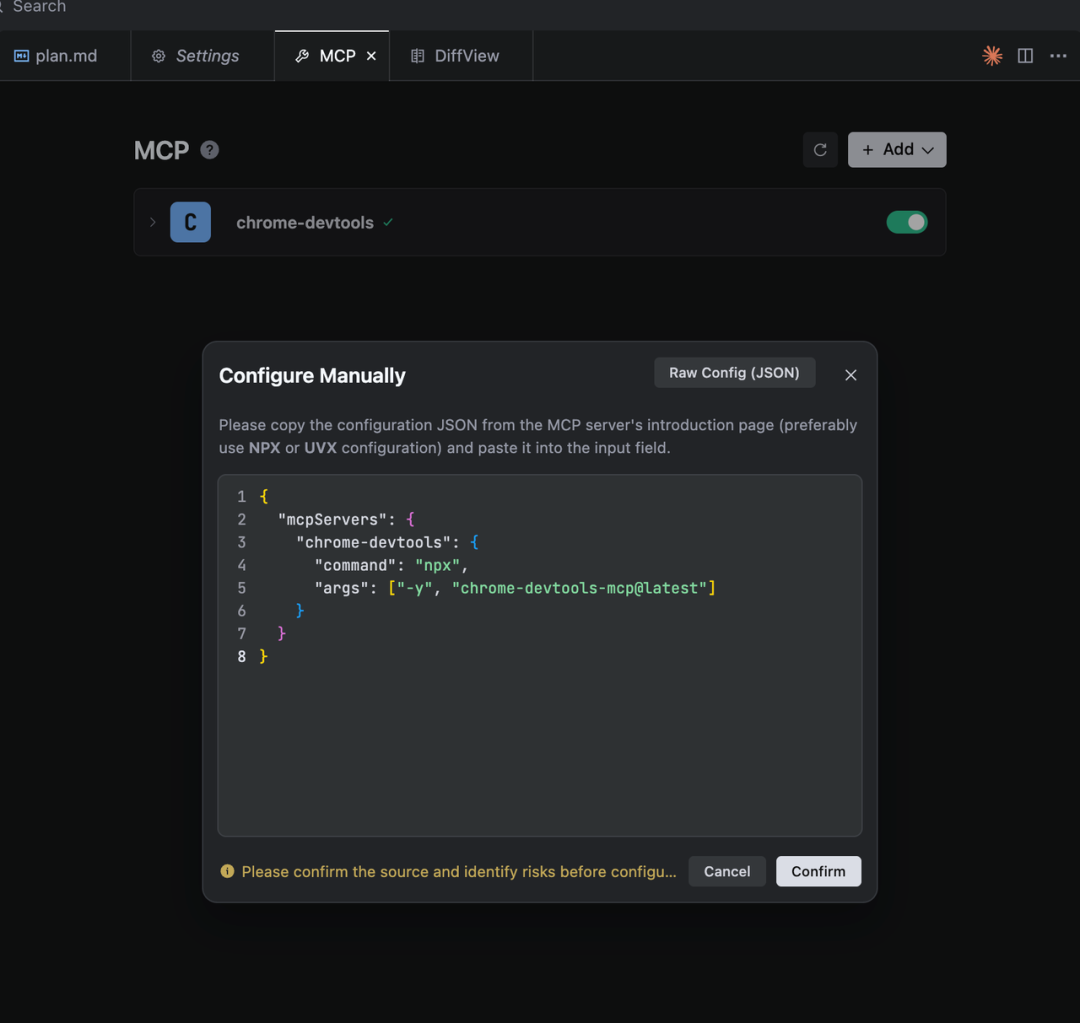Open the more actions ellipsis menu
The width and height of the screenshot is (1080, 1023).
click(x=1058, y=56)
